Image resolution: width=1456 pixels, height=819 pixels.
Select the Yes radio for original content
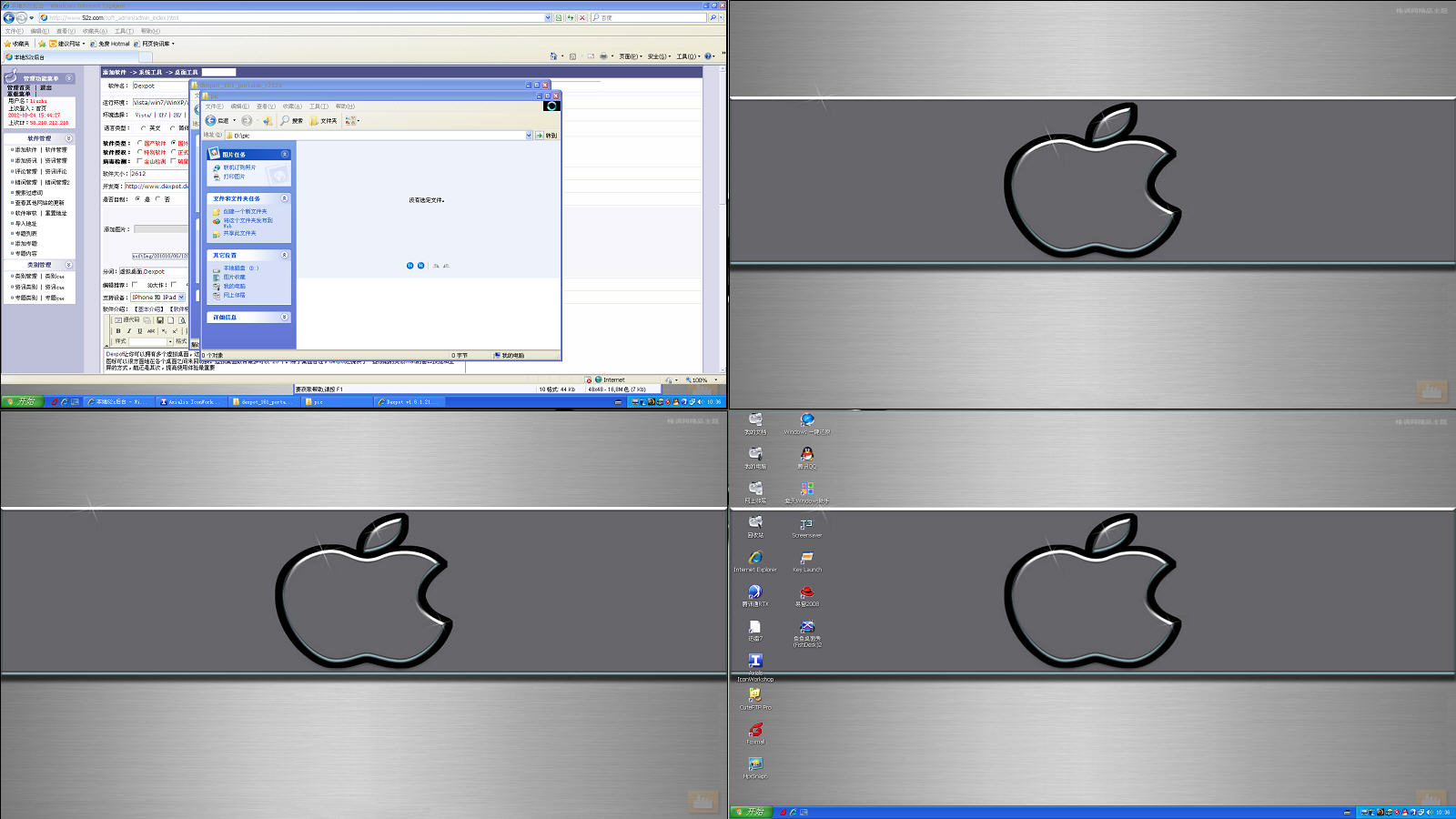138,198
